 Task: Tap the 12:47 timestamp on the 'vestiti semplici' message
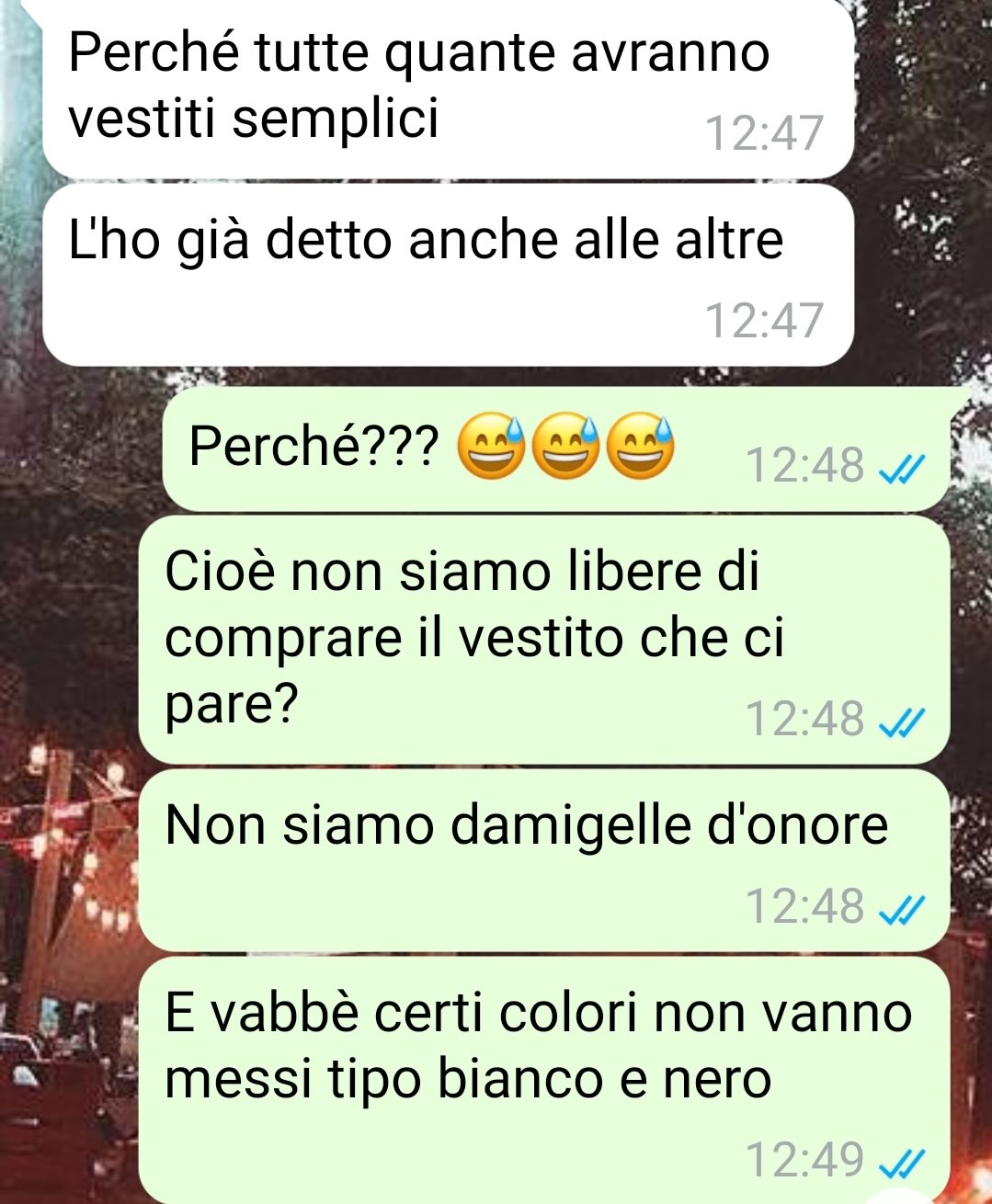[764, 133]
